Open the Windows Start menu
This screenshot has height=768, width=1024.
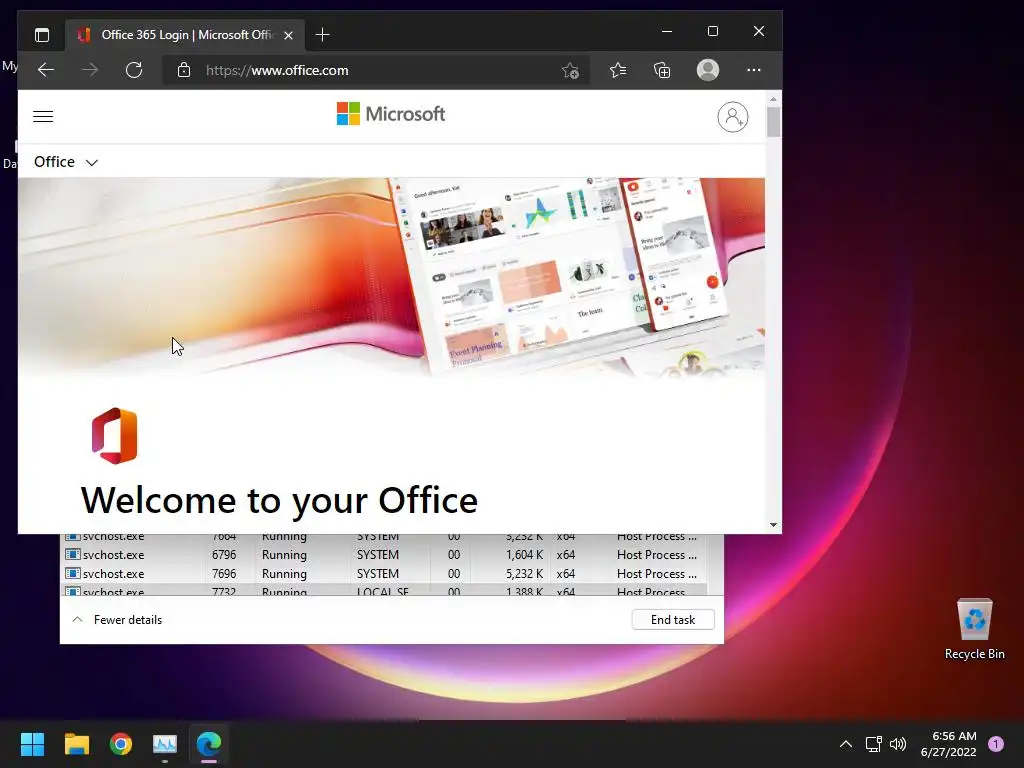32,744
